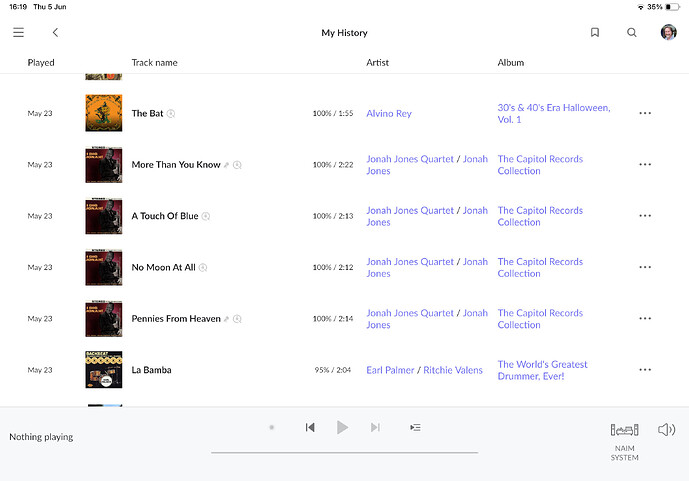Viewport: 689px width, 481px height.
Task: Select the NAIM SYSTEM audio zone
Action: [624, 438]
